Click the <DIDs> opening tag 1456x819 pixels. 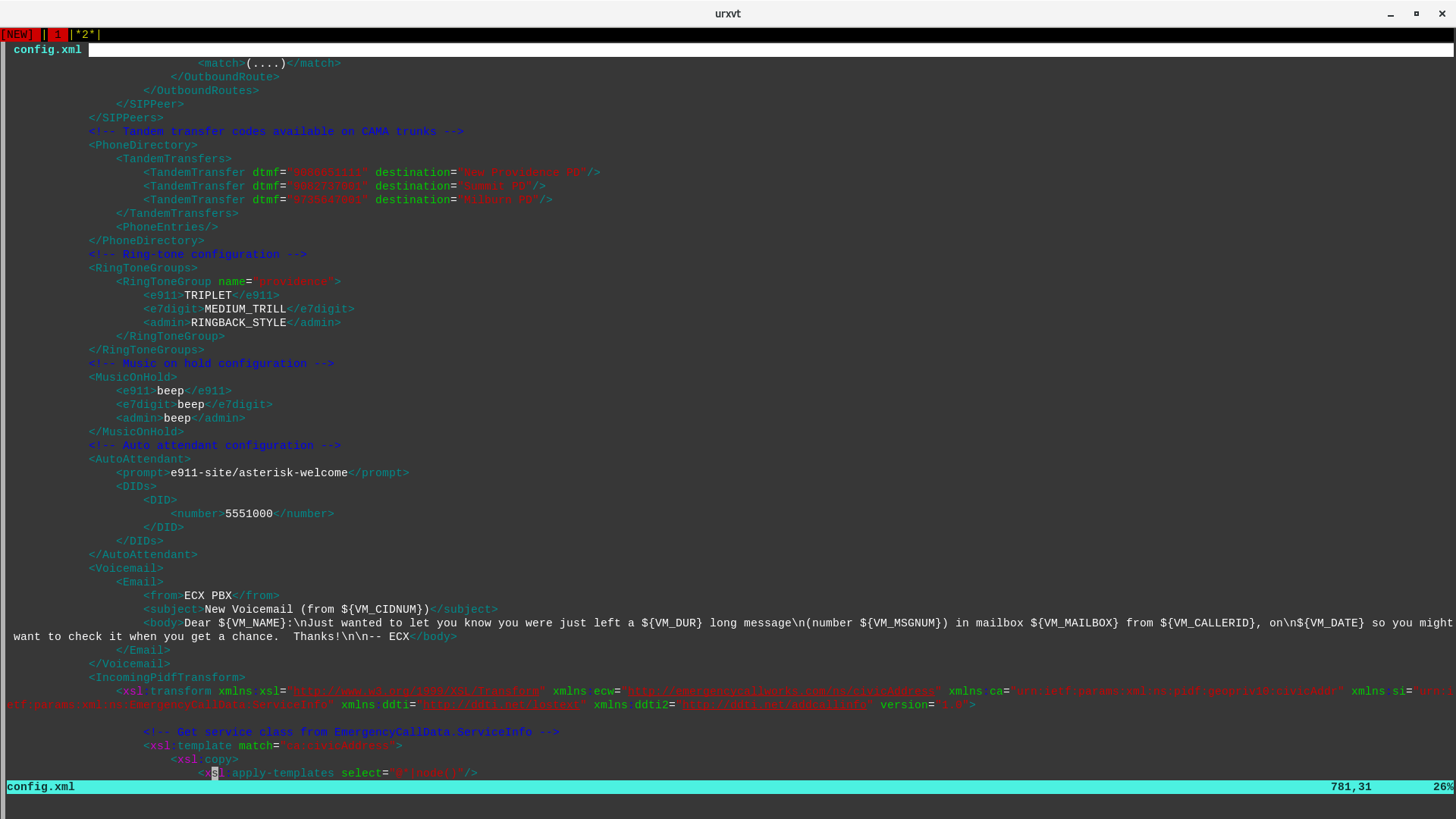[136, 487]
